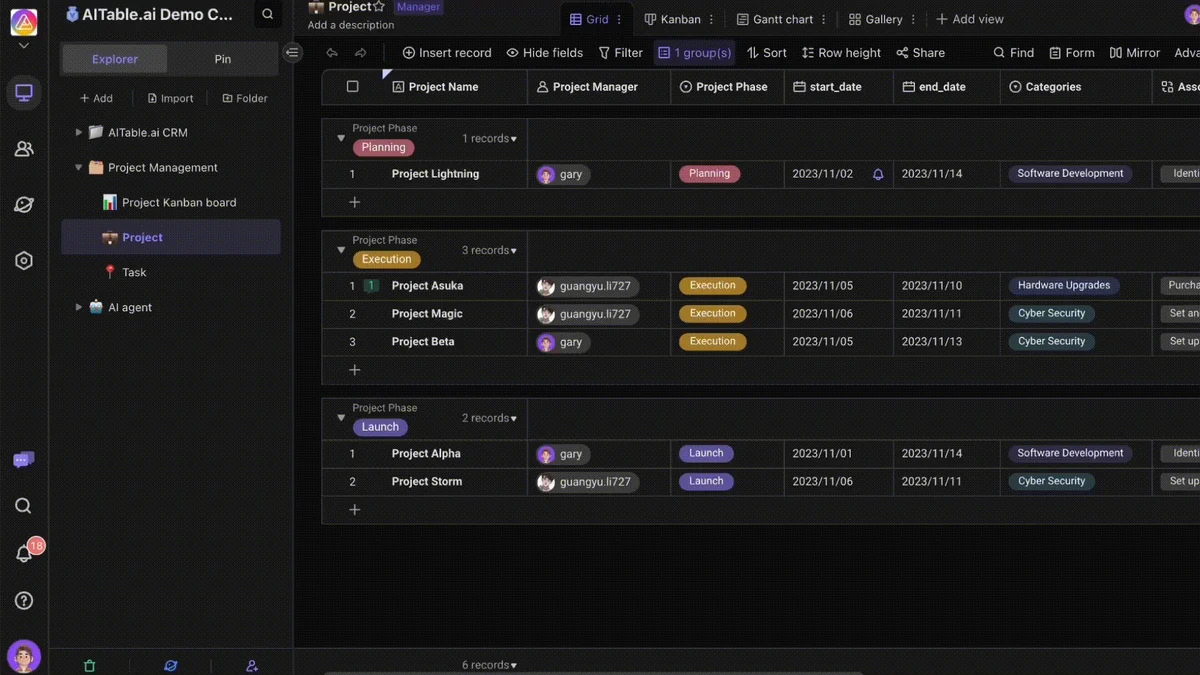
Task: Open the Task datasheet in explorer tree
Action: [134, 272]
